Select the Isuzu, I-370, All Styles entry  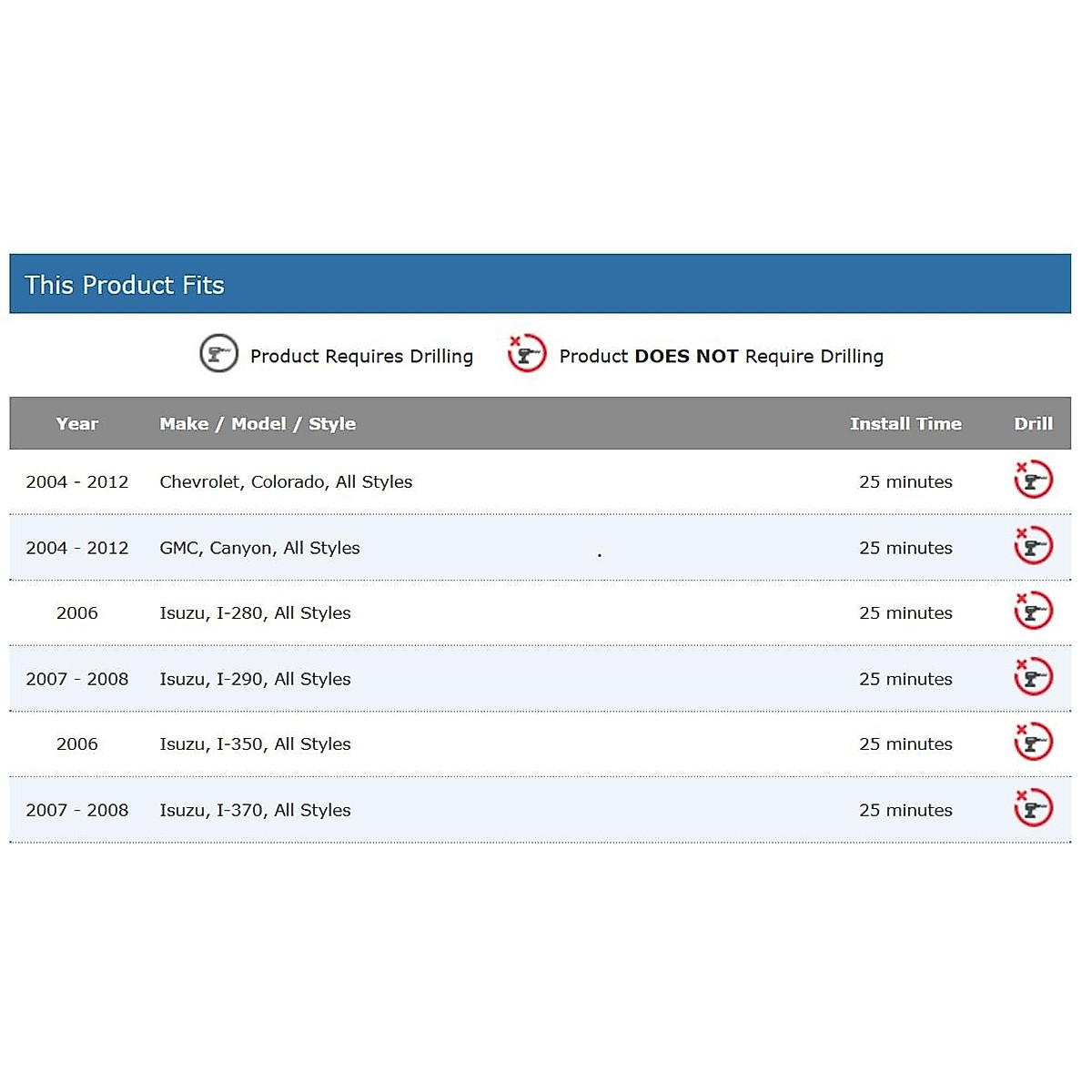pos(255,810)
